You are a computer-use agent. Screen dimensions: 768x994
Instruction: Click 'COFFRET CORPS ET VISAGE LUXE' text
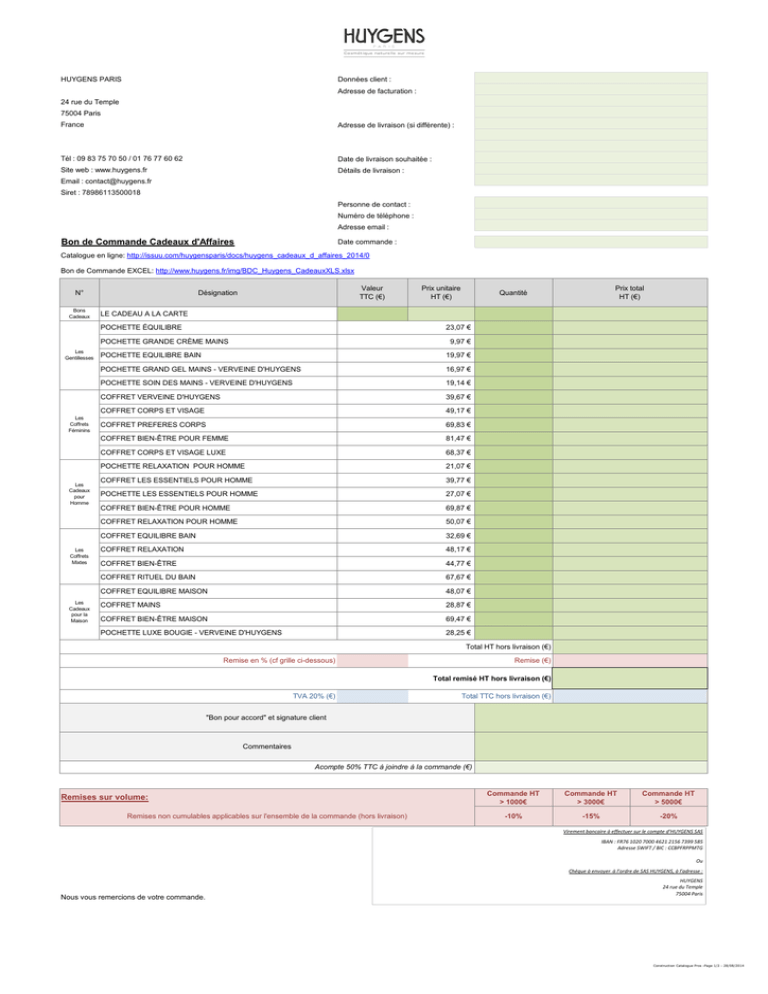[x=163, y=452]
